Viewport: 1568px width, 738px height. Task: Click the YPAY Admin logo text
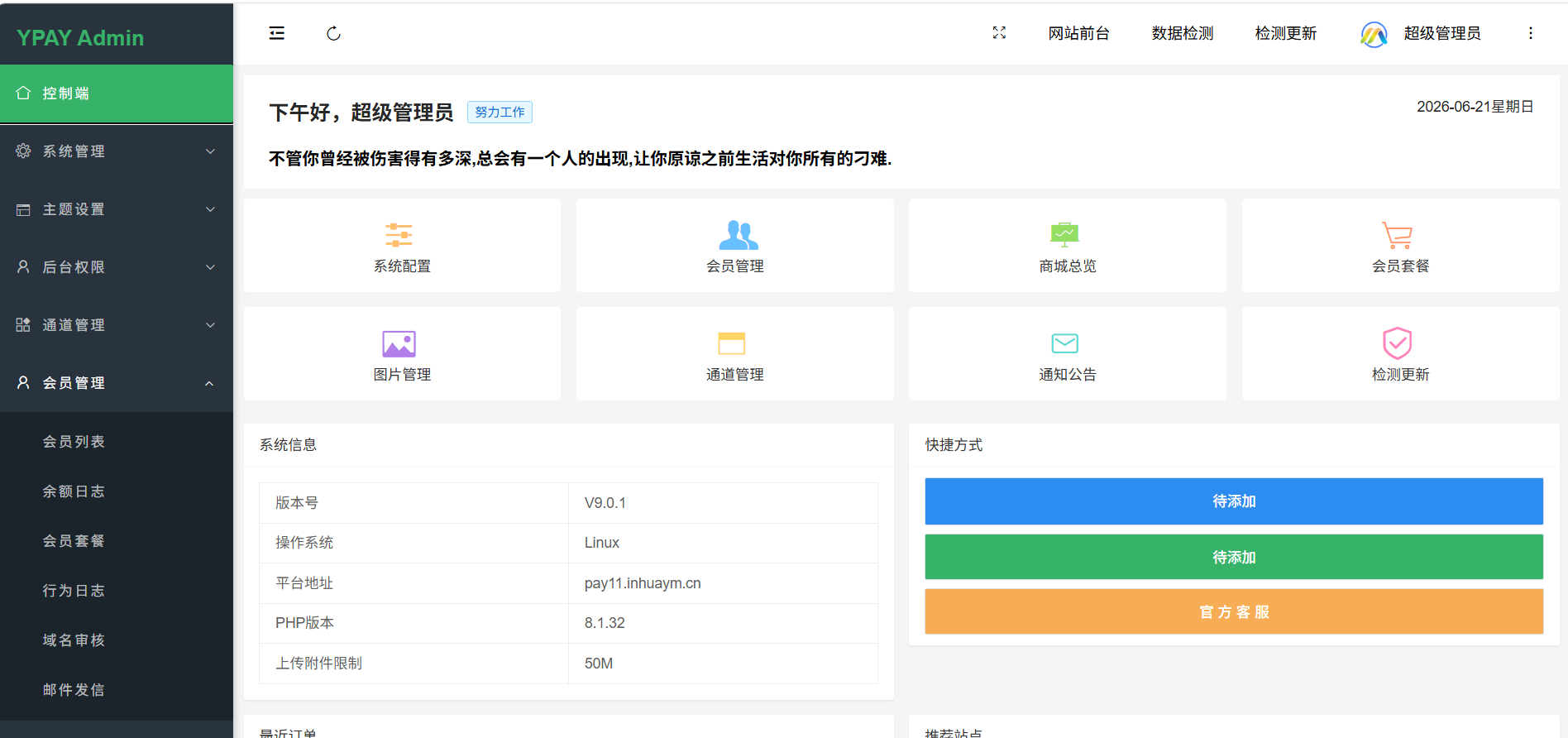(x=80, y=38)
